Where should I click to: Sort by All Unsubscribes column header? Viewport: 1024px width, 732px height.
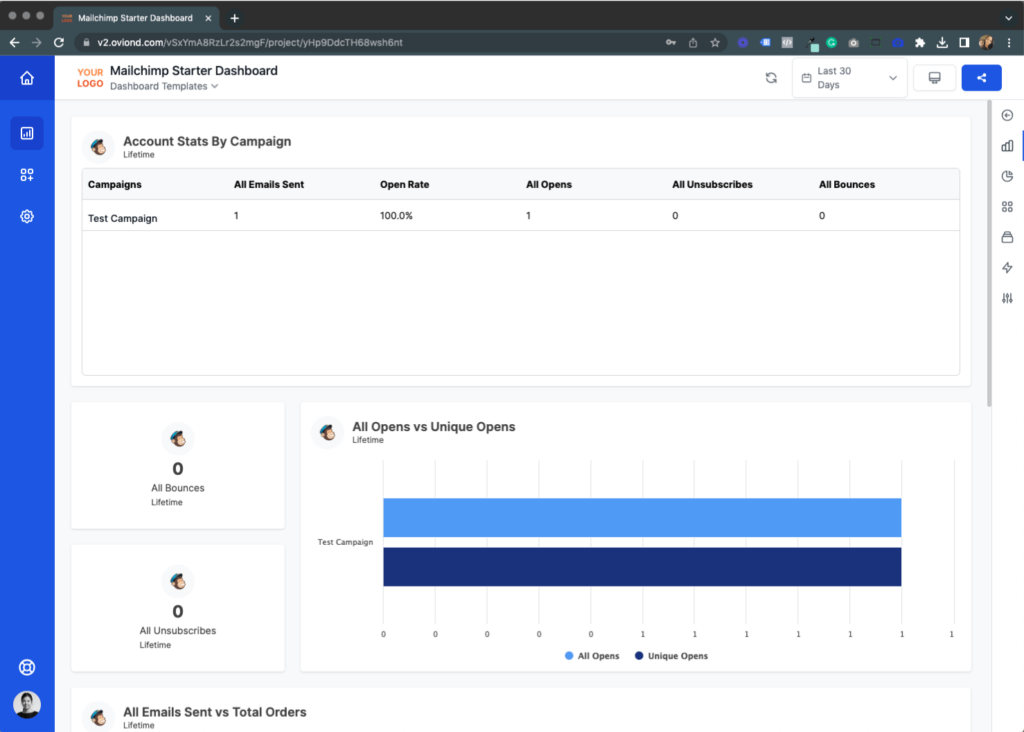tap(712, 184)
